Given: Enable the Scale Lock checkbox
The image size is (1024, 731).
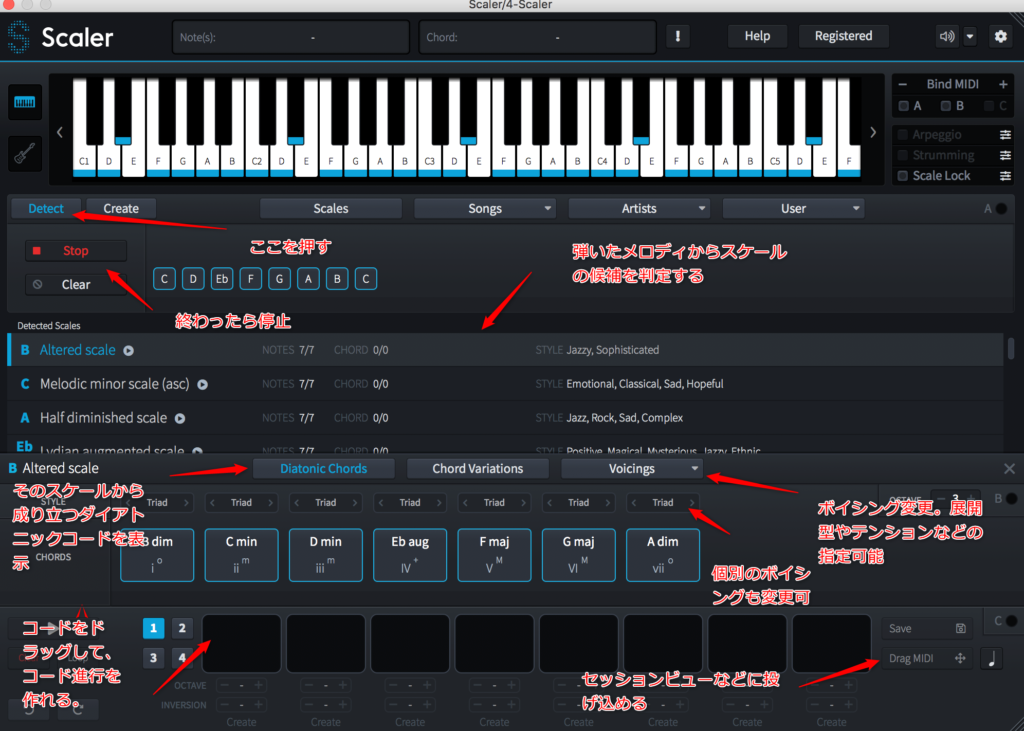Looking at the screenshot, I should tap(904, 176).
